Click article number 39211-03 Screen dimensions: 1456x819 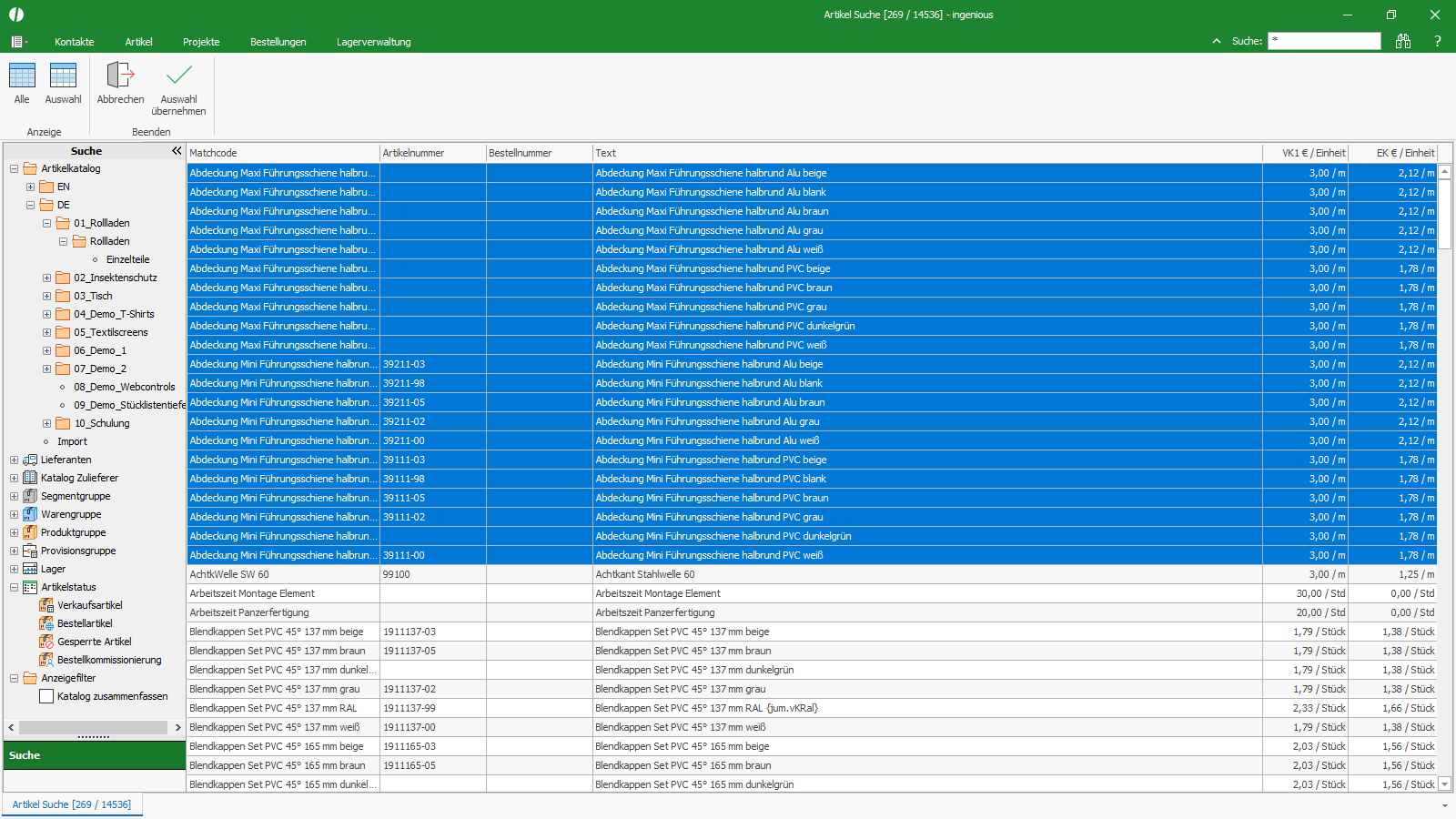[404, 364]
